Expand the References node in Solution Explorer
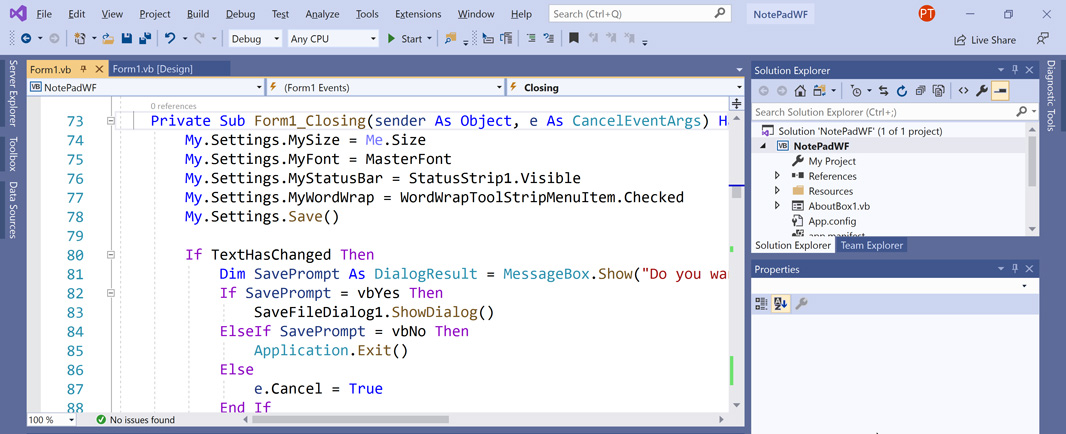Viewport: 1066px width, 434px height. coord(777,176)
